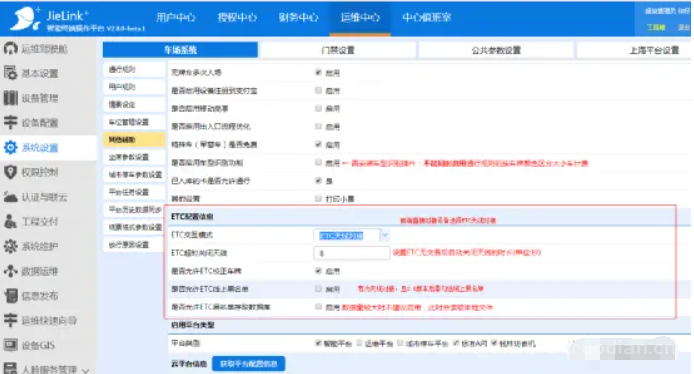The height and width of the screenshot is (374, 694).
Task: Enable 运维平台 platform type checkbox
Action: (x=359, y=343)
